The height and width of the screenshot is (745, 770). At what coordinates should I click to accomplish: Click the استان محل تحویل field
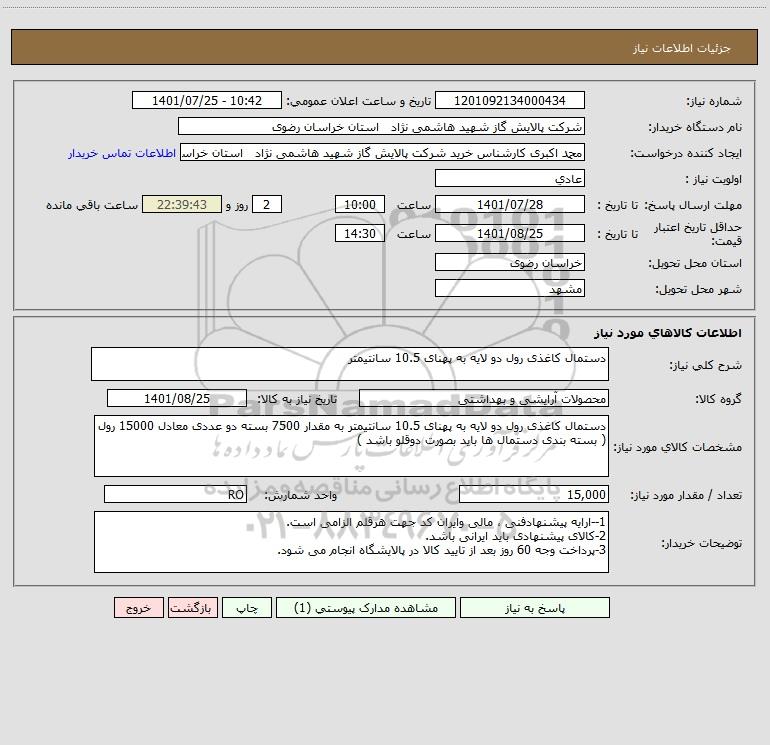click(510, 262)
